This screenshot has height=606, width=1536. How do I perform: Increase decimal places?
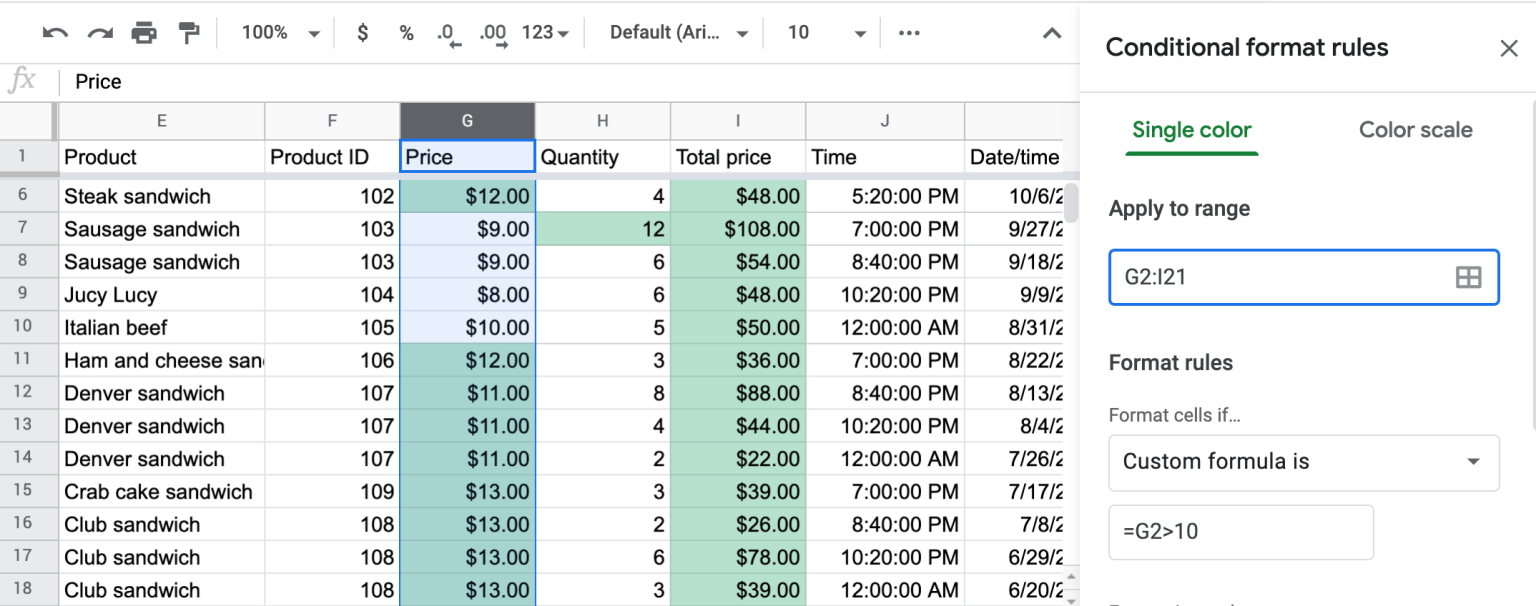[x=491, y=32]
